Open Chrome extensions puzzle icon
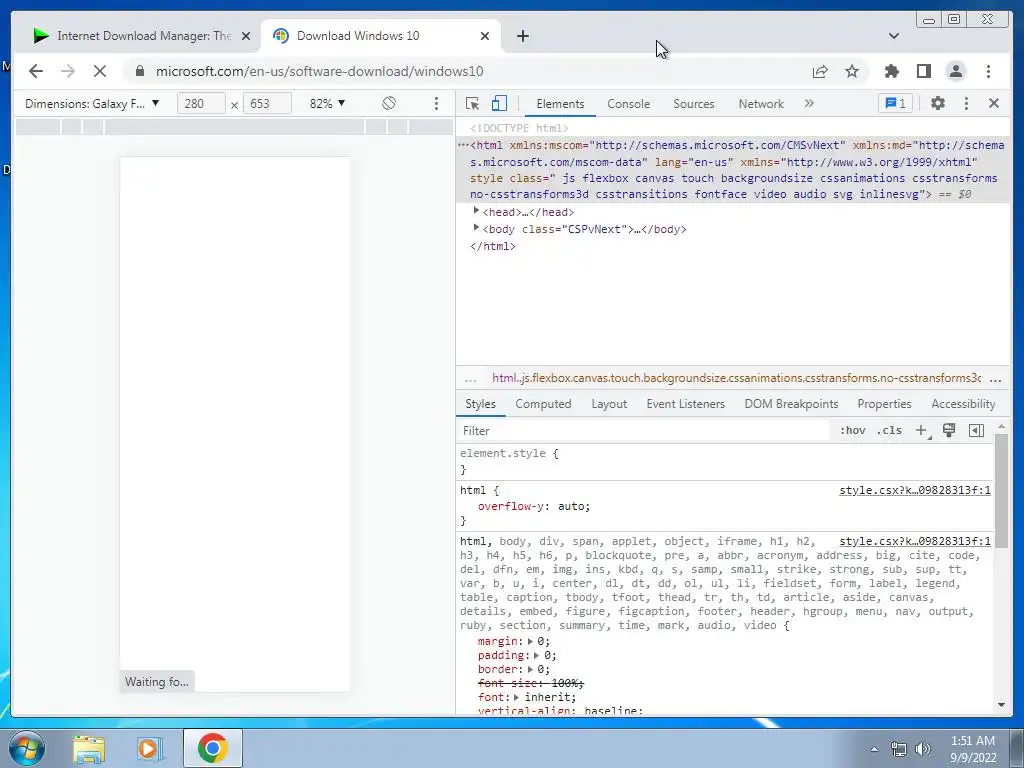This screenshot has height=768, width=1024. pos(891,71)
